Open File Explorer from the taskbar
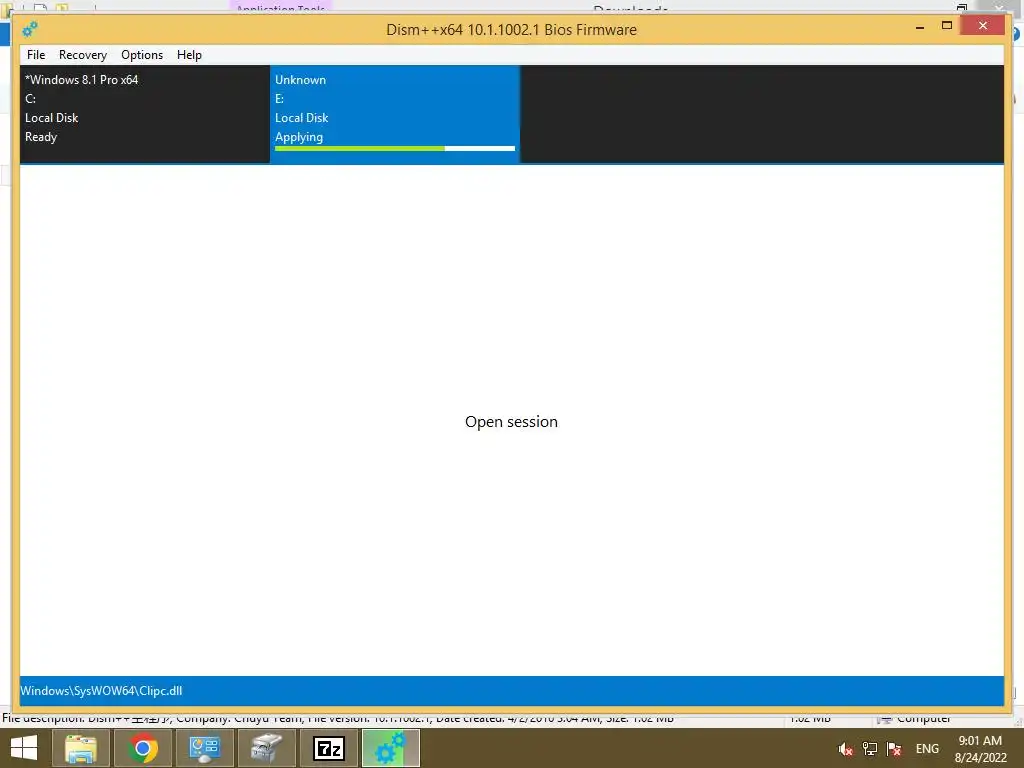This screenshot has height=768, width=1024. (80, 748)
